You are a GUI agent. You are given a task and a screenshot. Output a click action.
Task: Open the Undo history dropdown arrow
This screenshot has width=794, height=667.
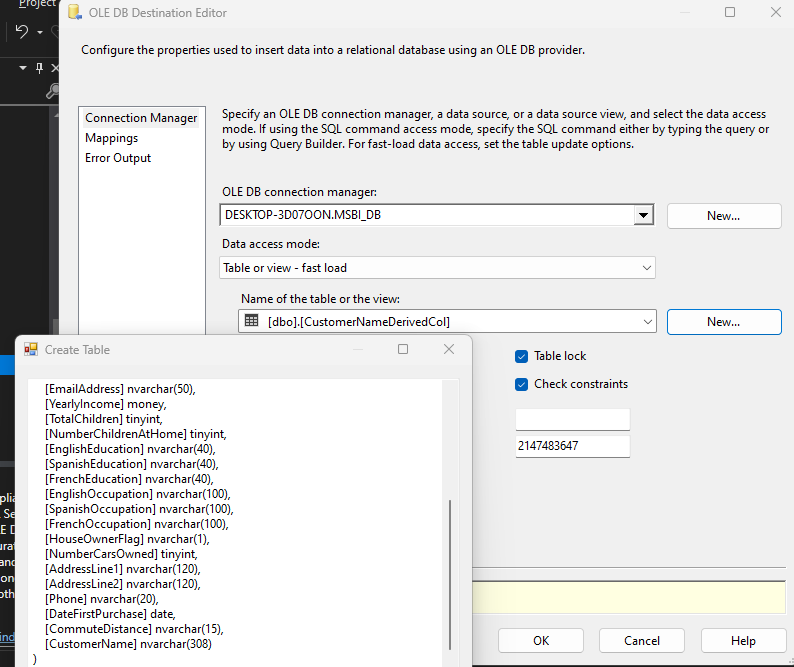pyautogui.click(x=40, y=32)
